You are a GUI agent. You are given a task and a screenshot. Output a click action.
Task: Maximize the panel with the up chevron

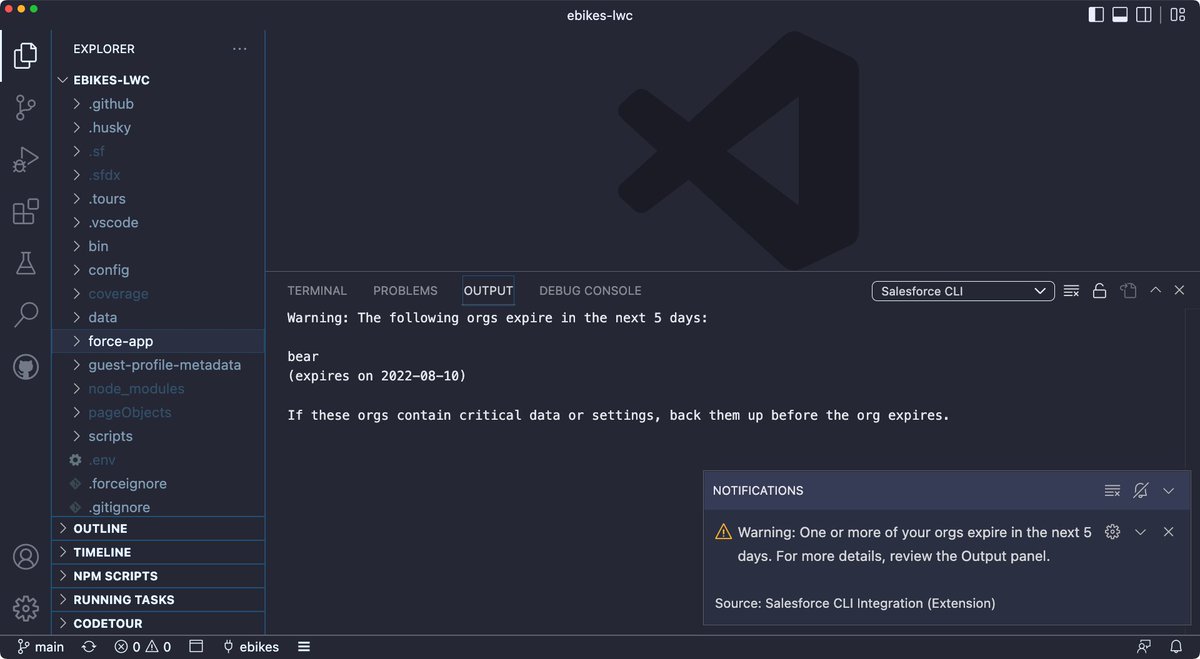1155,291
